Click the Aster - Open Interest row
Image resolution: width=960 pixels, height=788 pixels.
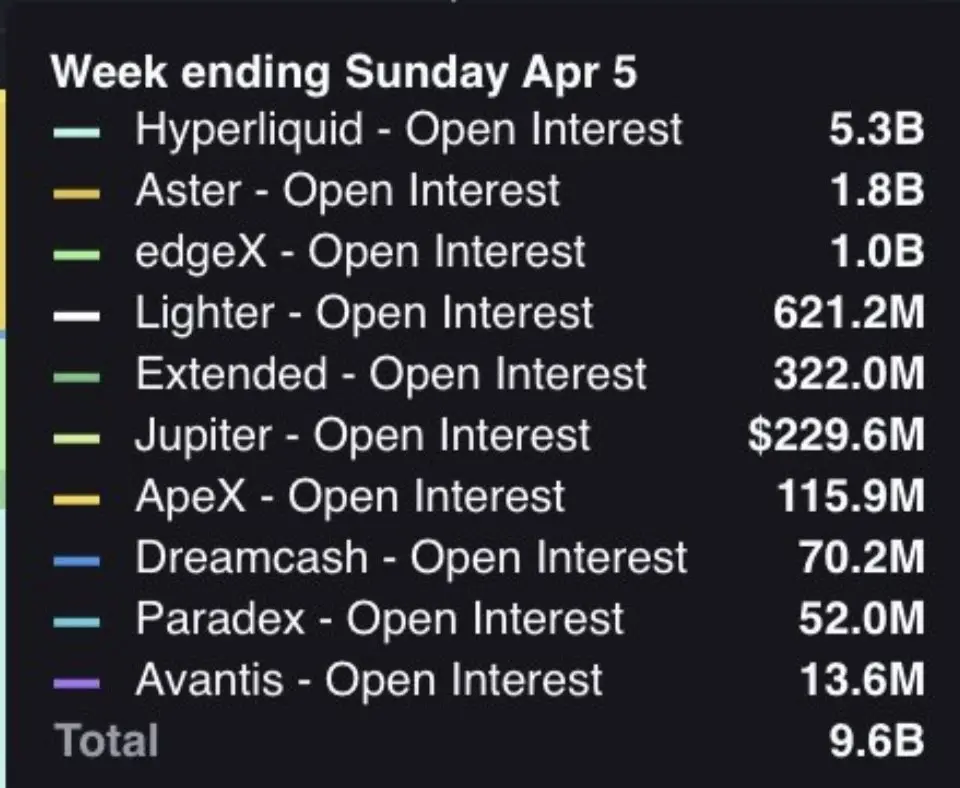pos(489,191)
